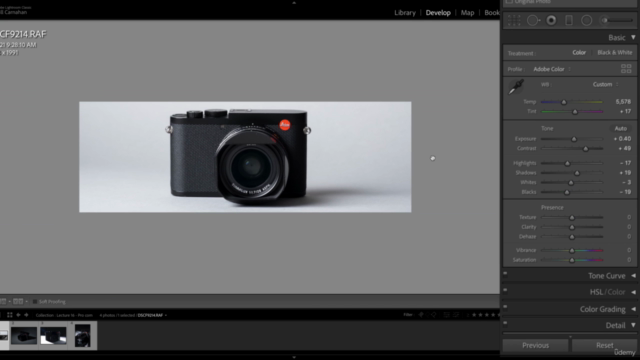Click the Temp value 5,578 field
The width and height of the screenshot is (640, 360).
623,102
